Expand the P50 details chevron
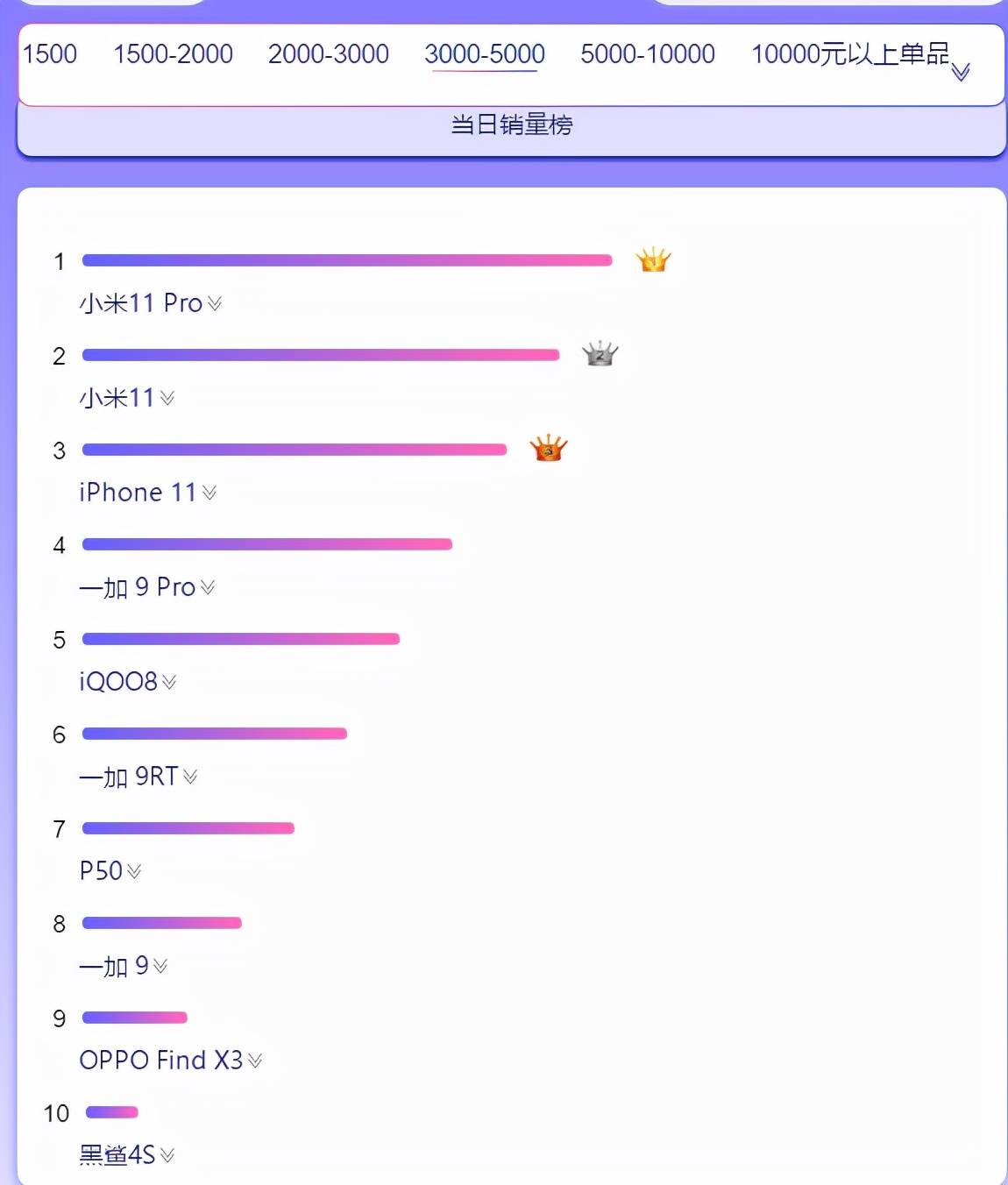The image size is (1008, 1185). click(x=134, y=871)
